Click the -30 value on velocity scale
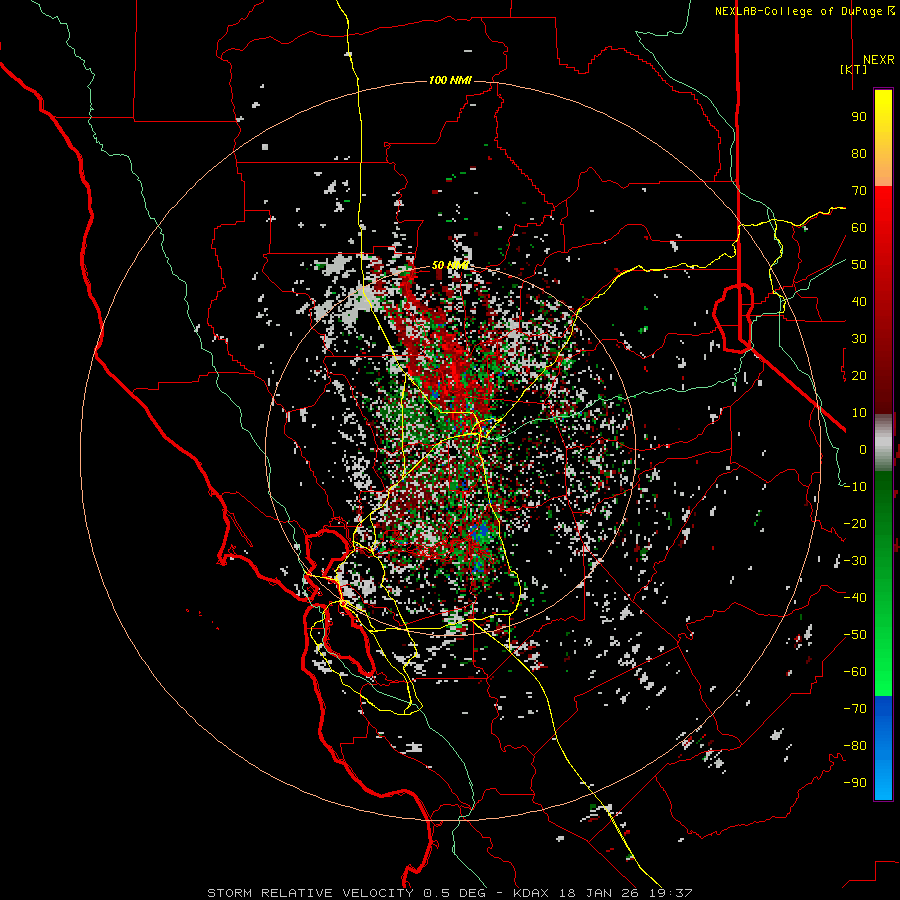Screen dimensions: 900x900 pos(855,561)
